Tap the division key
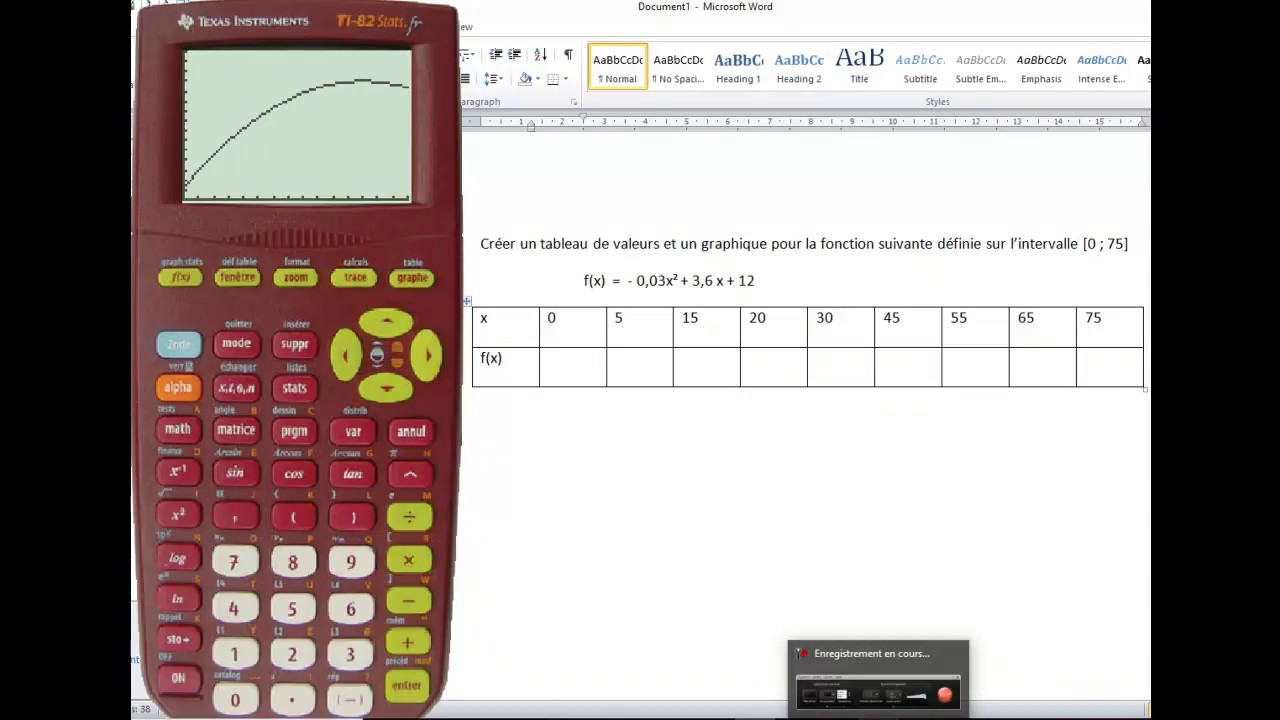 coord(409,517)
